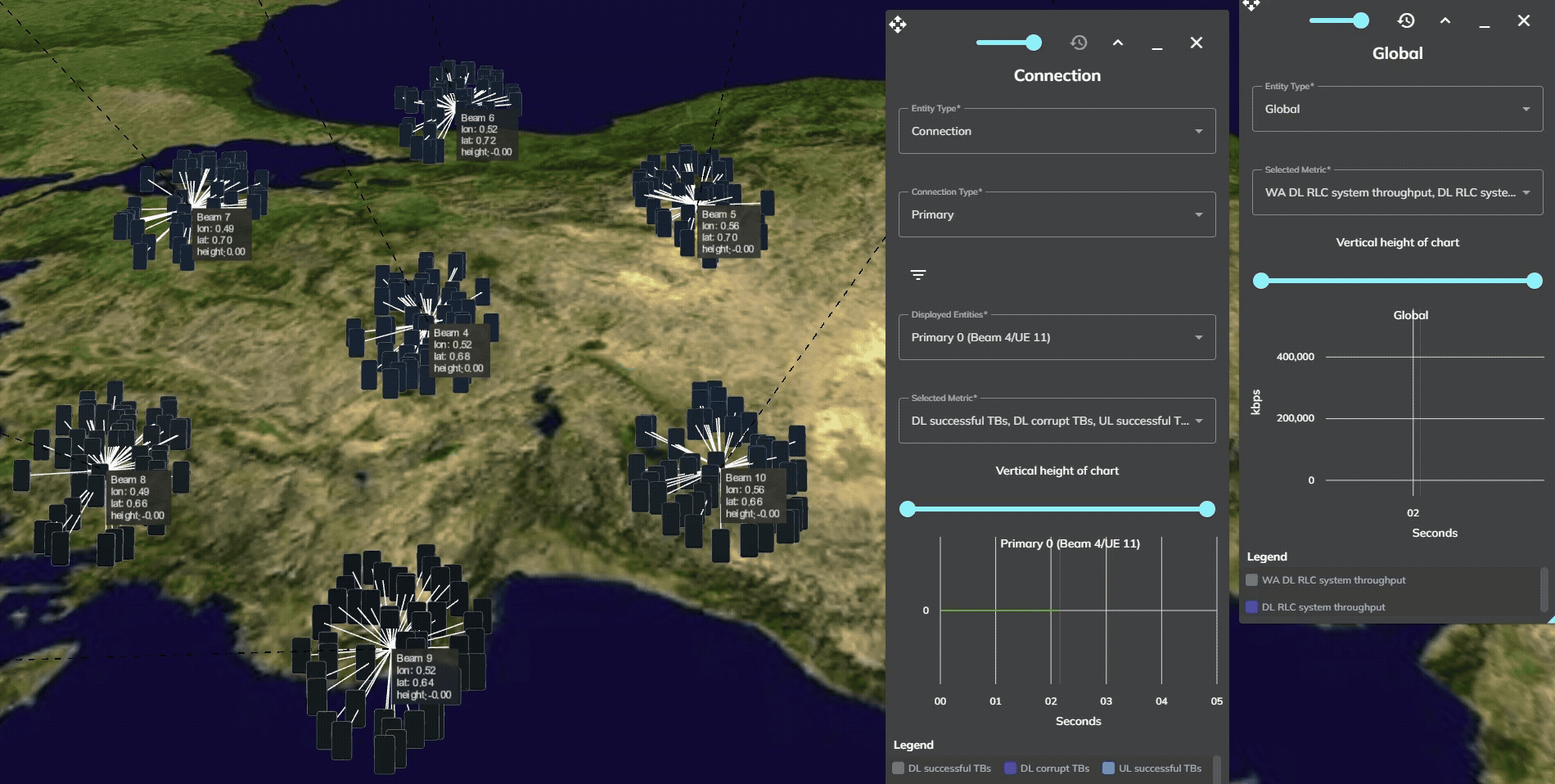This screenshot has width=1555, height=784.
Task: Toggle the DL successful TBs legend entry
Action: click(x=943, y=768)
